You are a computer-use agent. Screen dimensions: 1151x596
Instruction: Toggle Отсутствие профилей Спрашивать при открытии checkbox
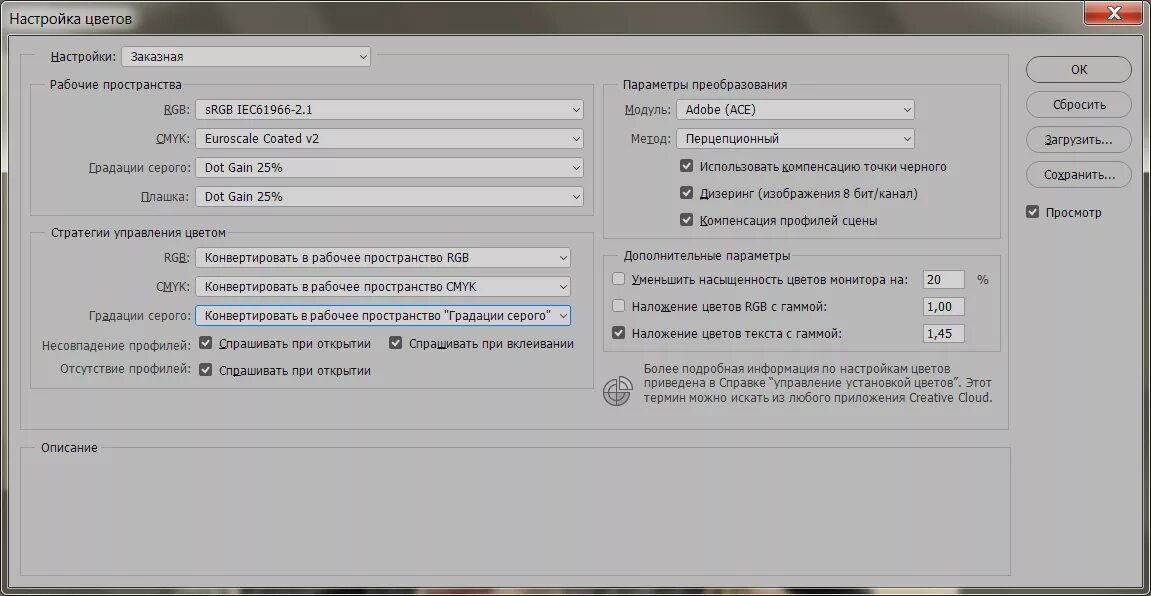click(x=206, y=370)
